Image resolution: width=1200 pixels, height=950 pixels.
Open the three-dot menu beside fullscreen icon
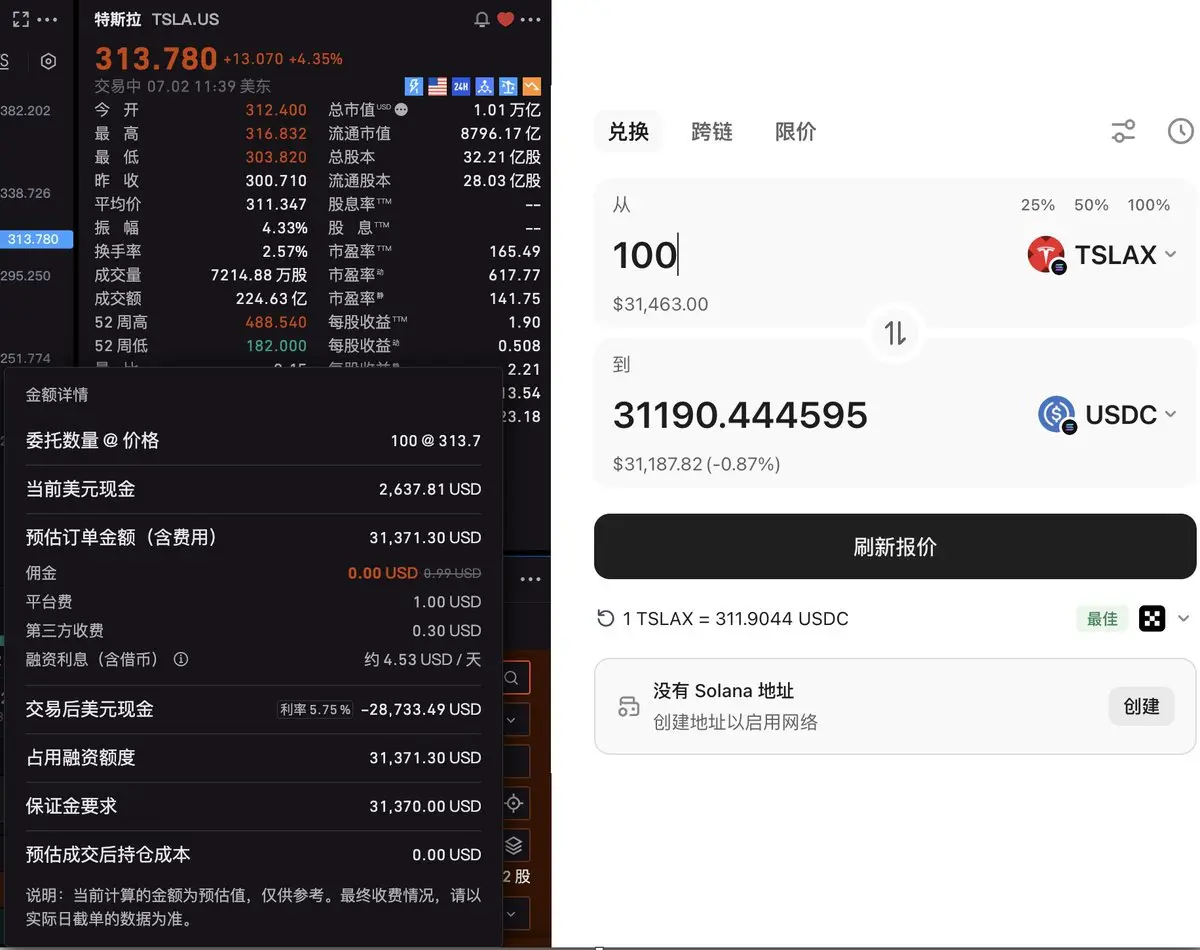[47, 19]
